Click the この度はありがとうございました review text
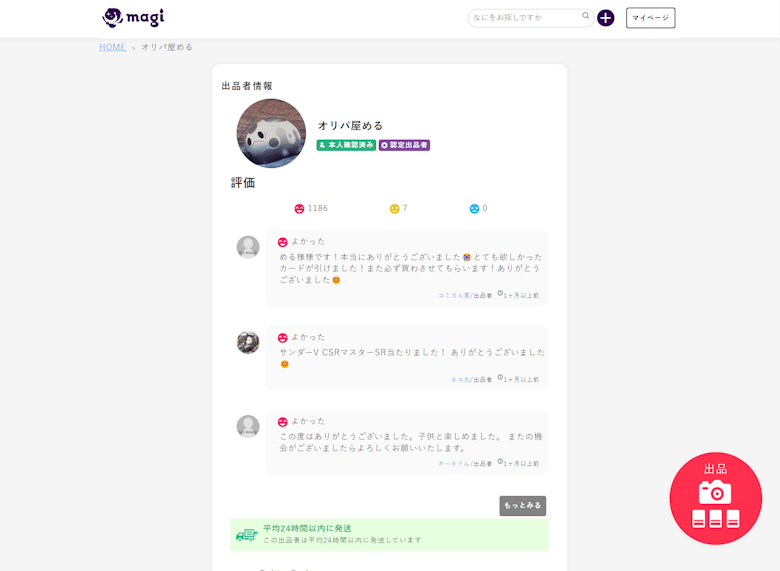Viewport: 780px width, 571px height. tap(410, 442)
